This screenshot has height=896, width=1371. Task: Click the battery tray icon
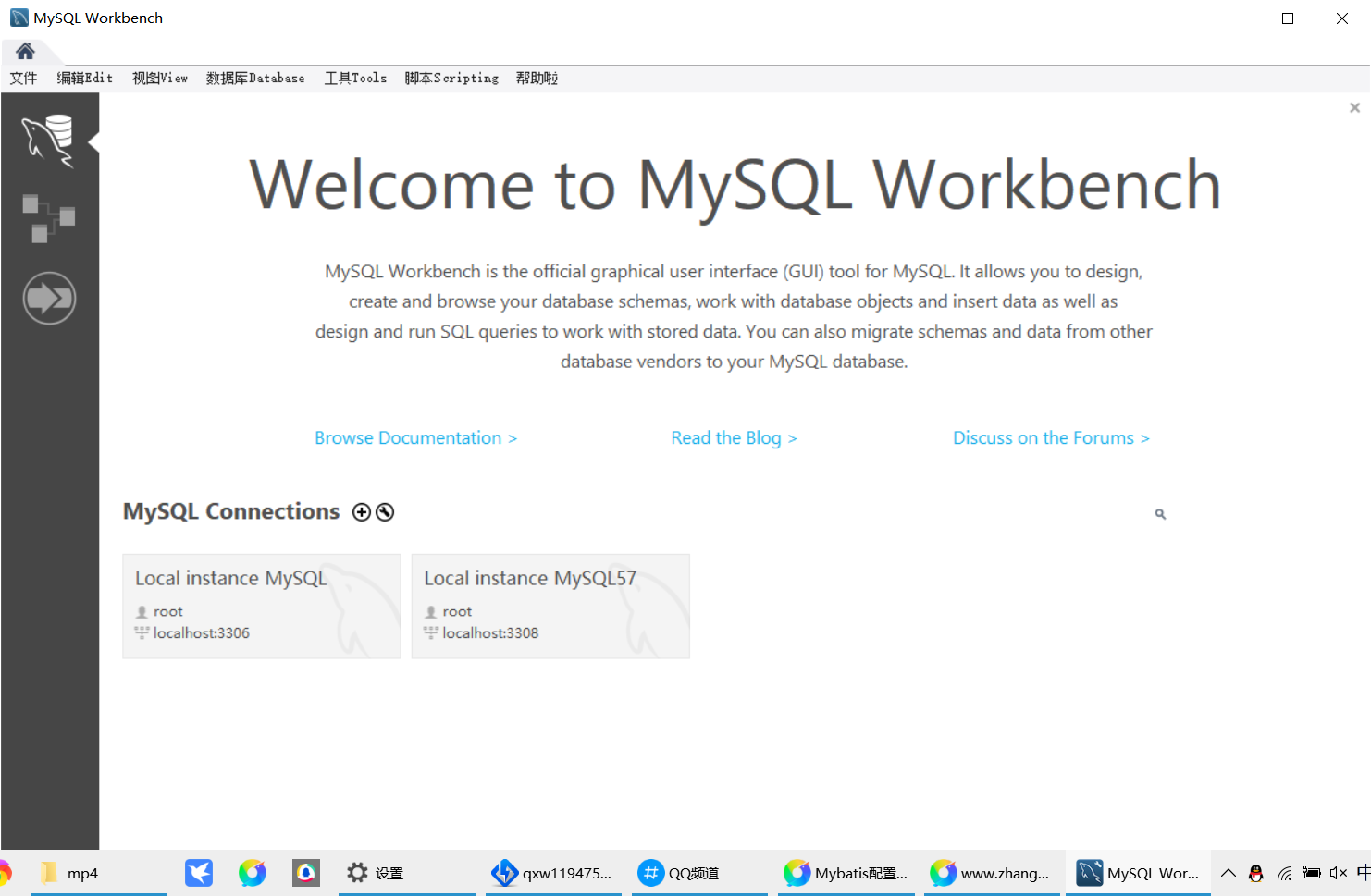coord(1312,873)
